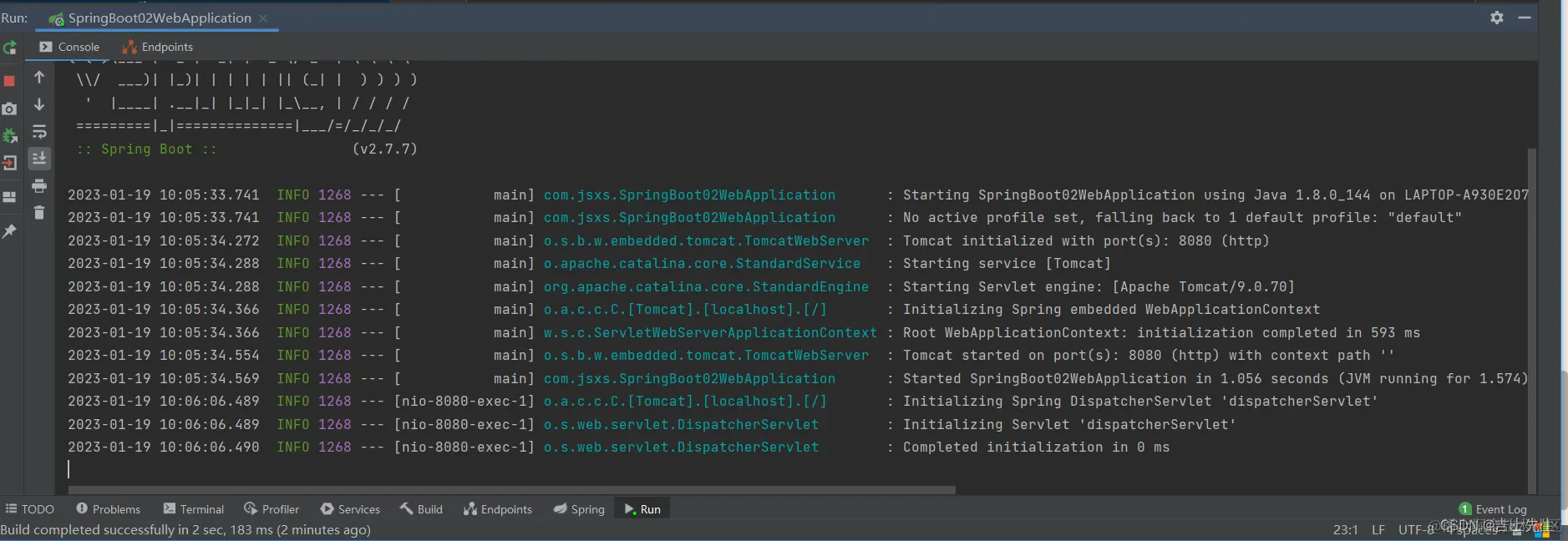
Task: Switch to the Console tab
Action: click(x=69, y=47)
